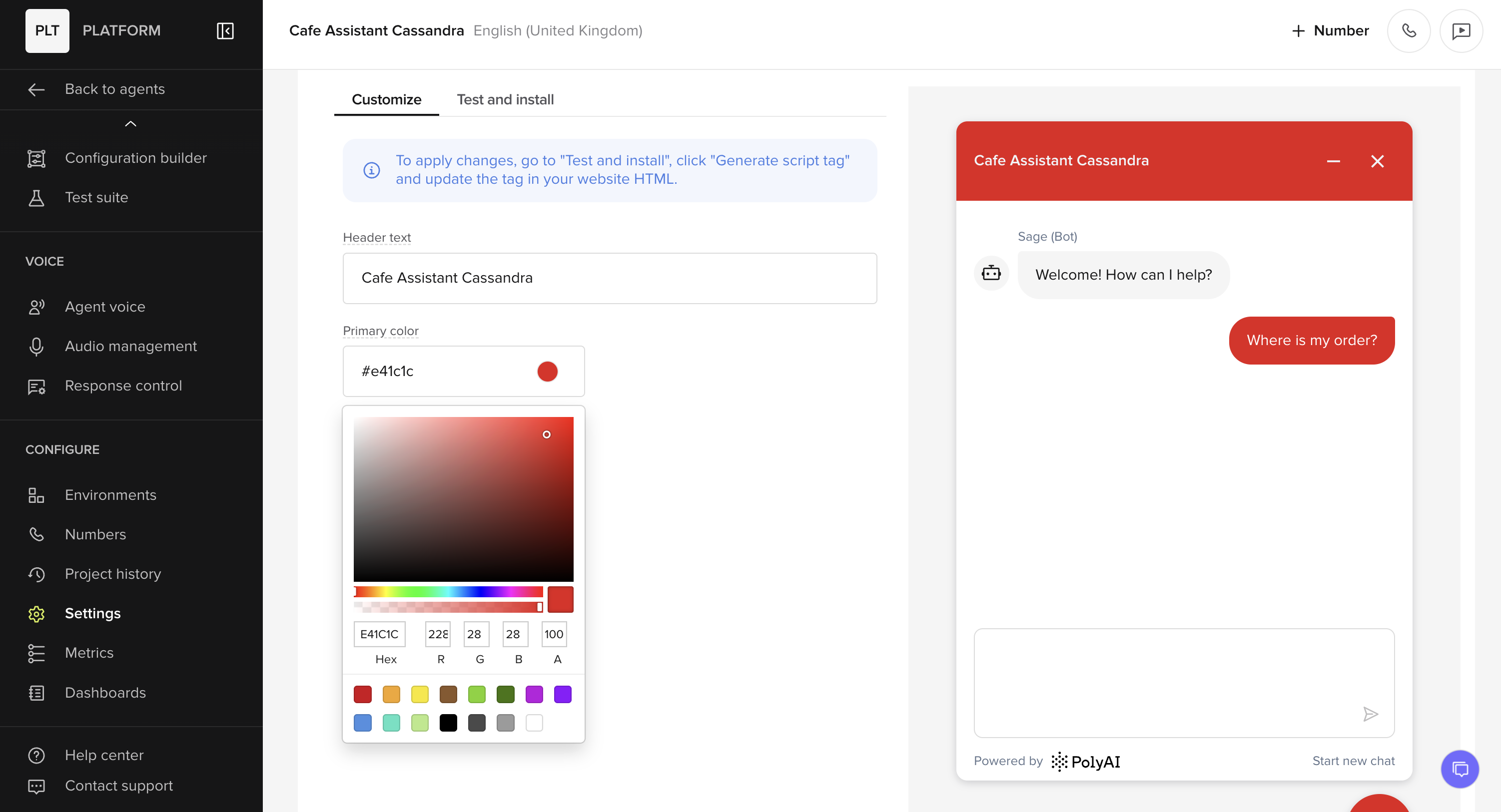The image size is (1501, 812).
Task: Go Back to agents
Action: [x=115, y=89]
